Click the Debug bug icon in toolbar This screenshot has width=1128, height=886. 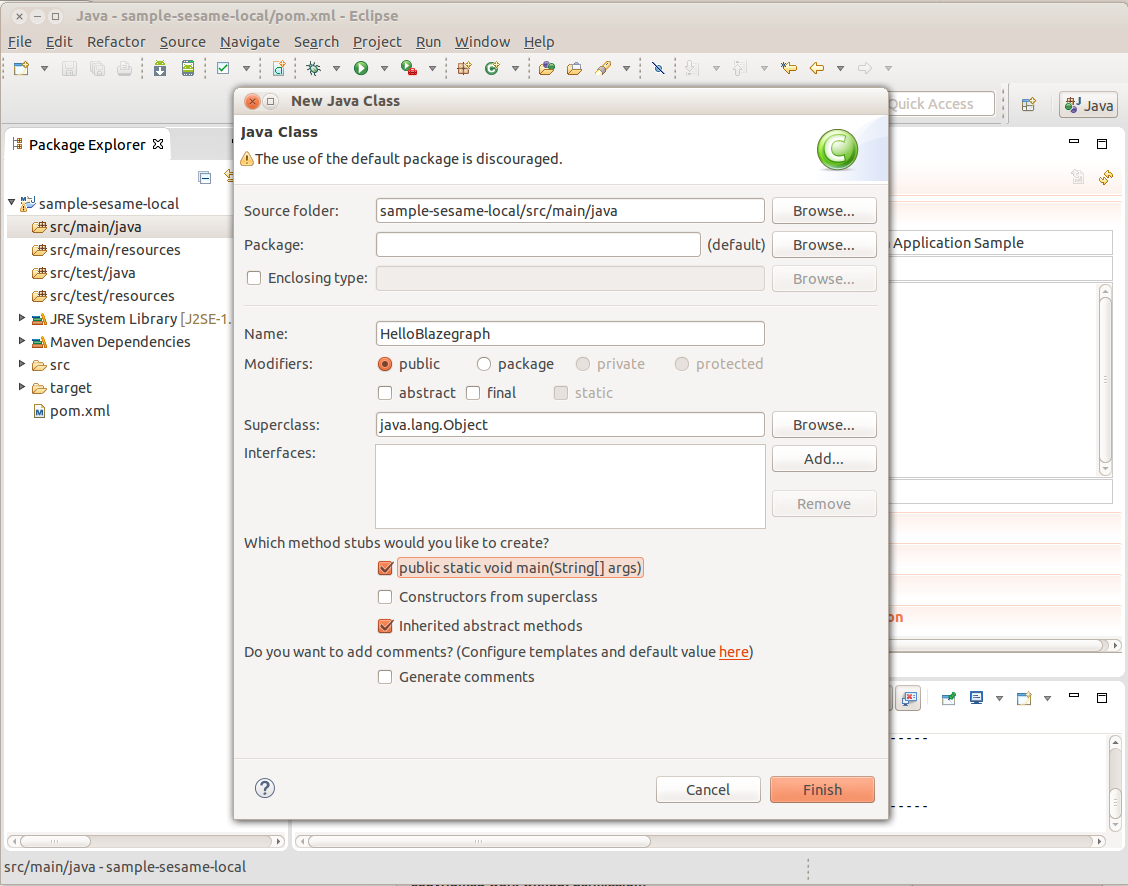(x=314, y=69)
